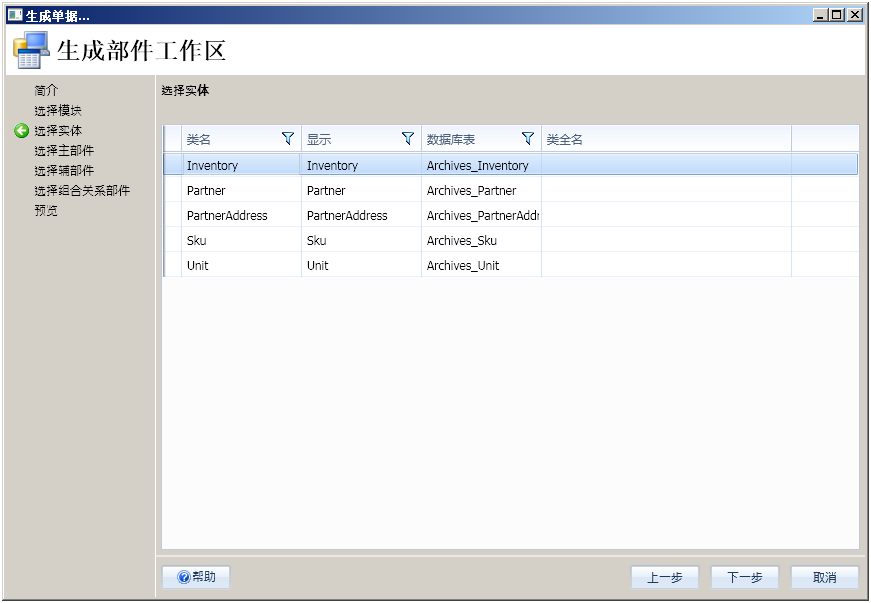871x603 pixels.
Task: Click the 帮助 help button
Action: (x=196, y=577)
